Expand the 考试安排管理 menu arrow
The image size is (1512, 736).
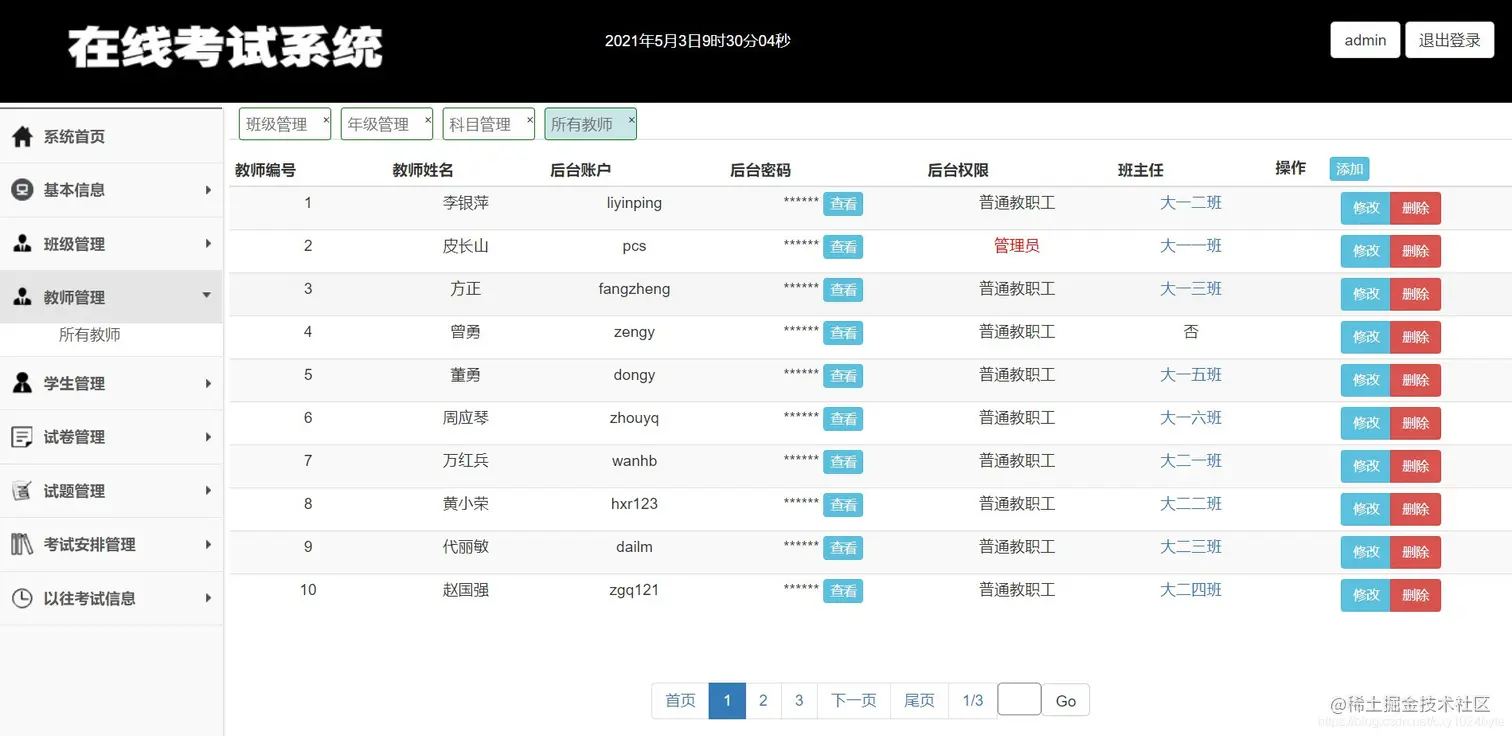[x=208, y=544]
